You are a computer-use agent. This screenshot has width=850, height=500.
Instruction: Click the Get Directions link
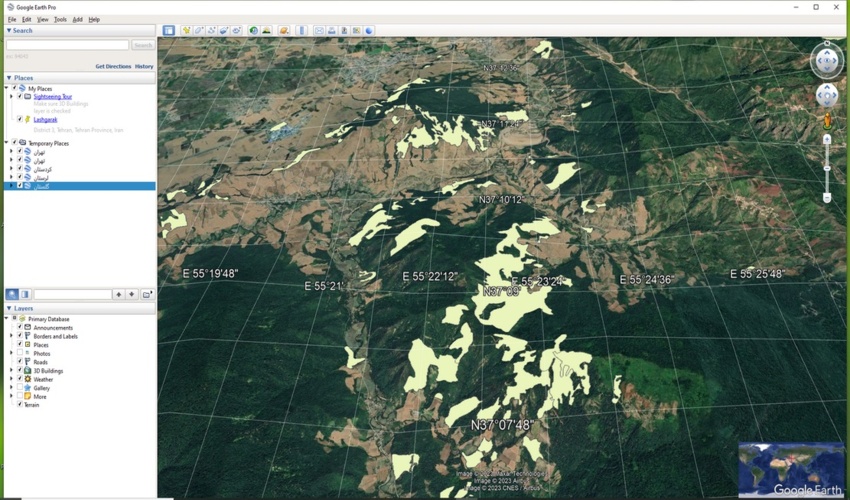coord(113,66)
